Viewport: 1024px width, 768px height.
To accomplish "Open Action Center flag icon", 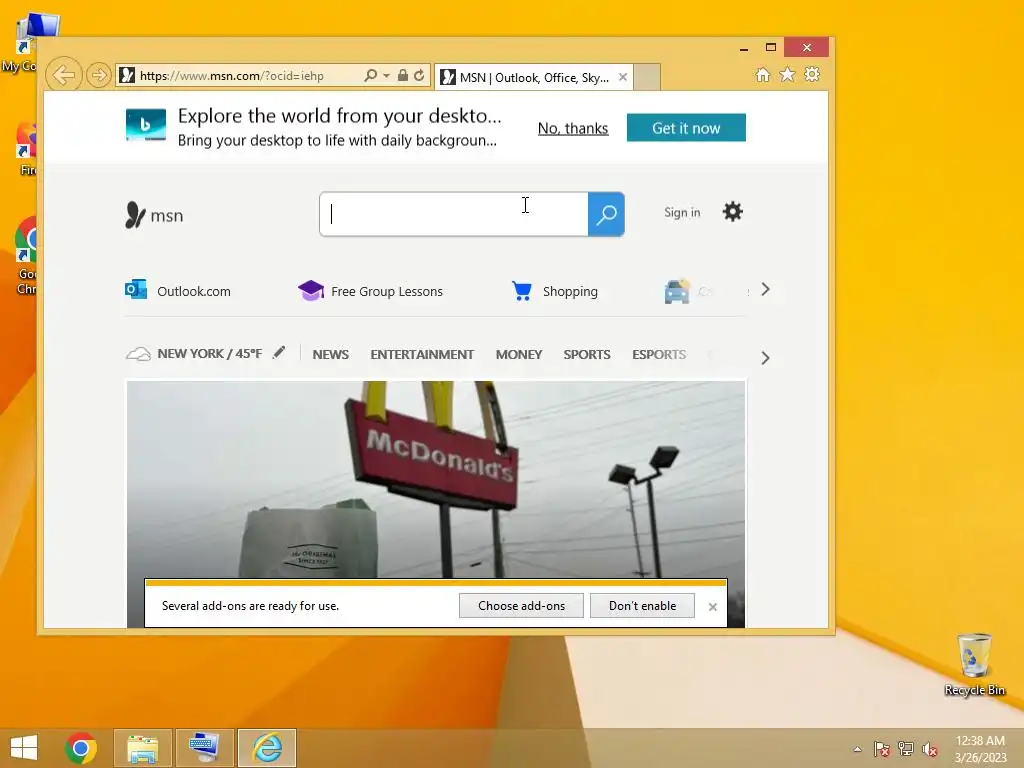I will (x=881, y=749).
